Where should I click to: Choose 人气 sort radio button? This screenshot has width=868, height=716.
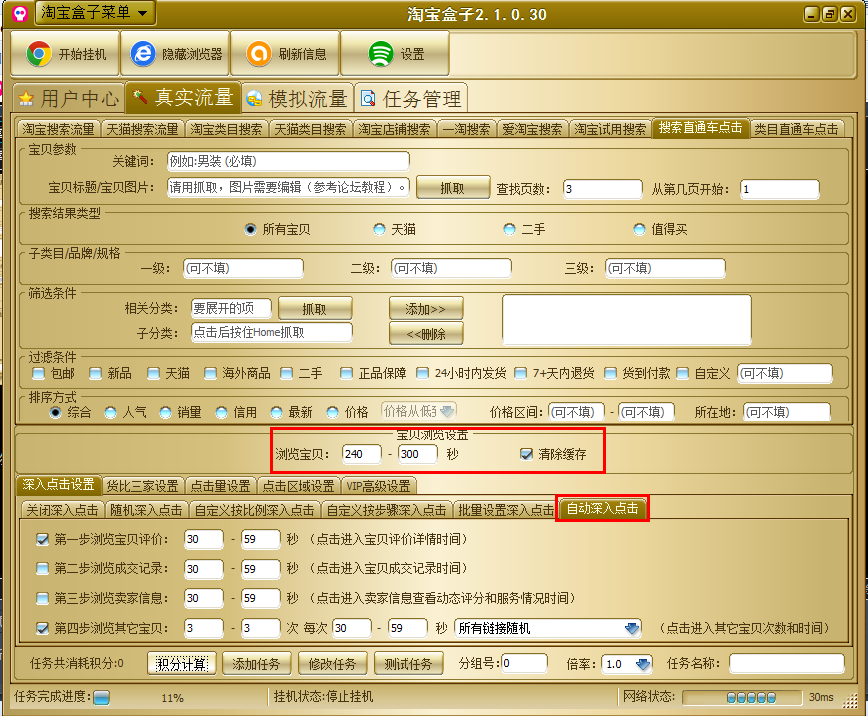(111, 413)
